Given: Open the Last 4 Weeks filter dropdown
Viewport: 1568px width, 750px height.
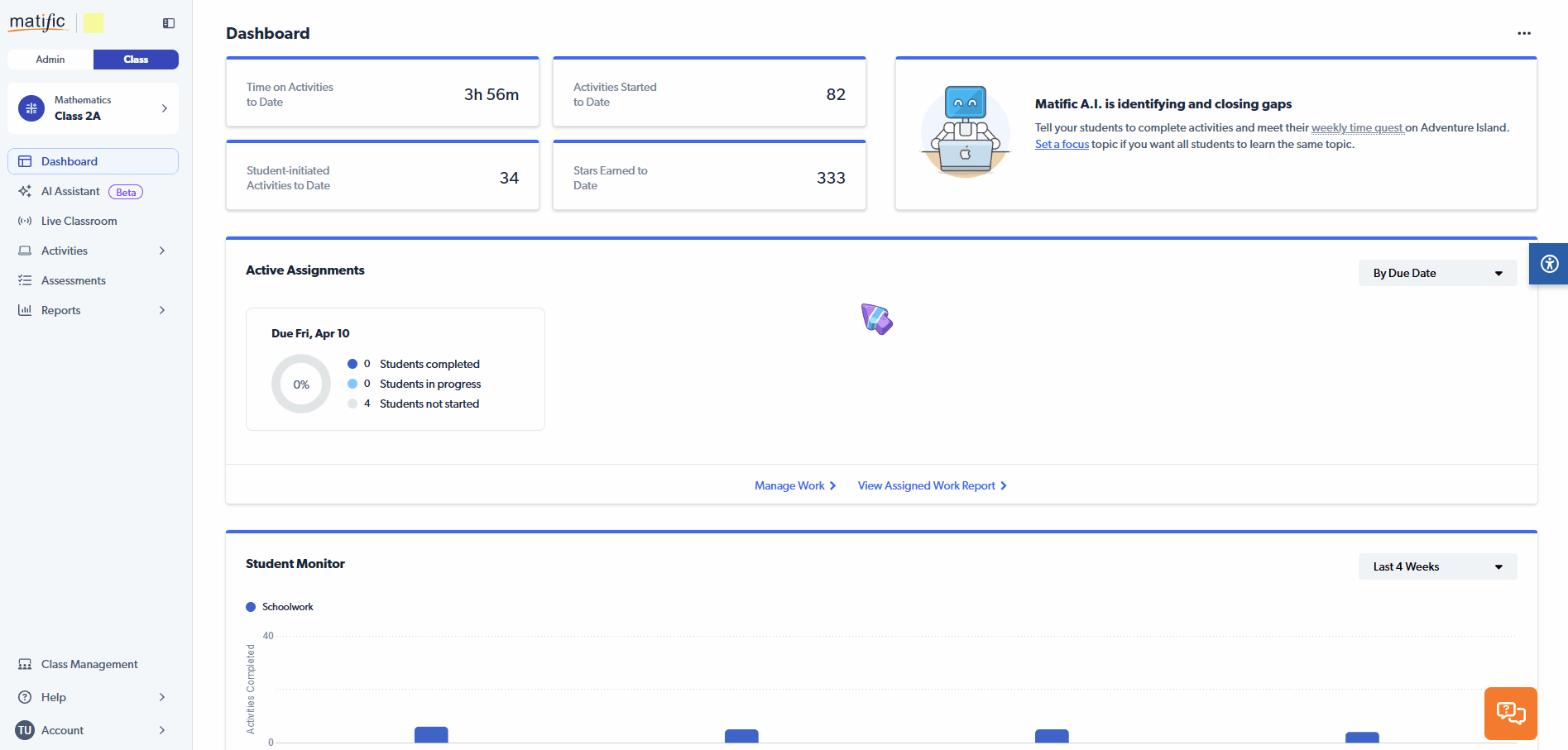Looking at the screenshot, I should [x=1437, y=566].
